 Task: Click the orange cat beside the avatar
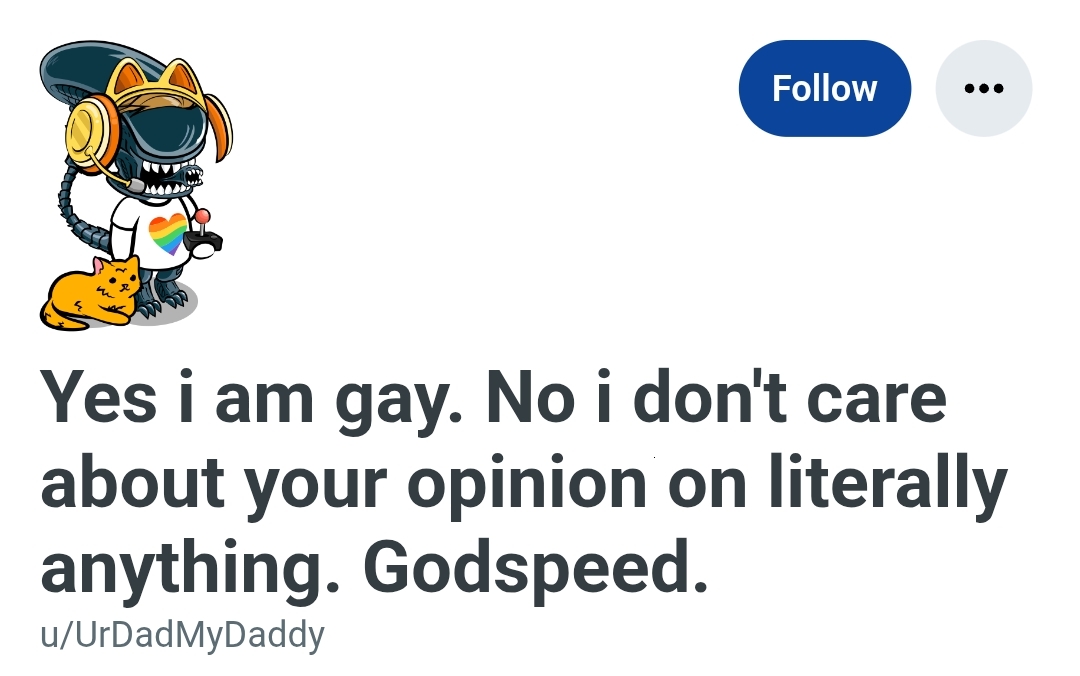click(90, 292)
